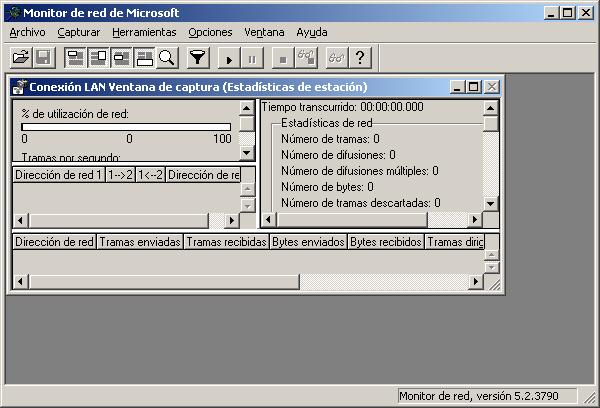Click the glasses display captured data icon
The width and height of the screenshot is (600, 408).
tap(337, 58)
